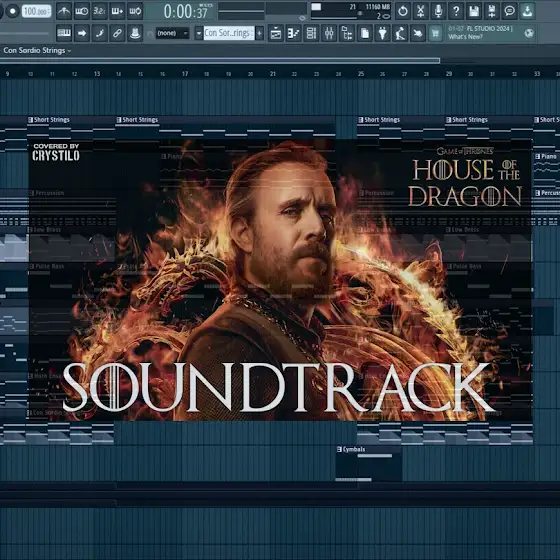Screen dimensions: 560x560
Task: Click the project picker pages icon
Action: tap(365, 33)
